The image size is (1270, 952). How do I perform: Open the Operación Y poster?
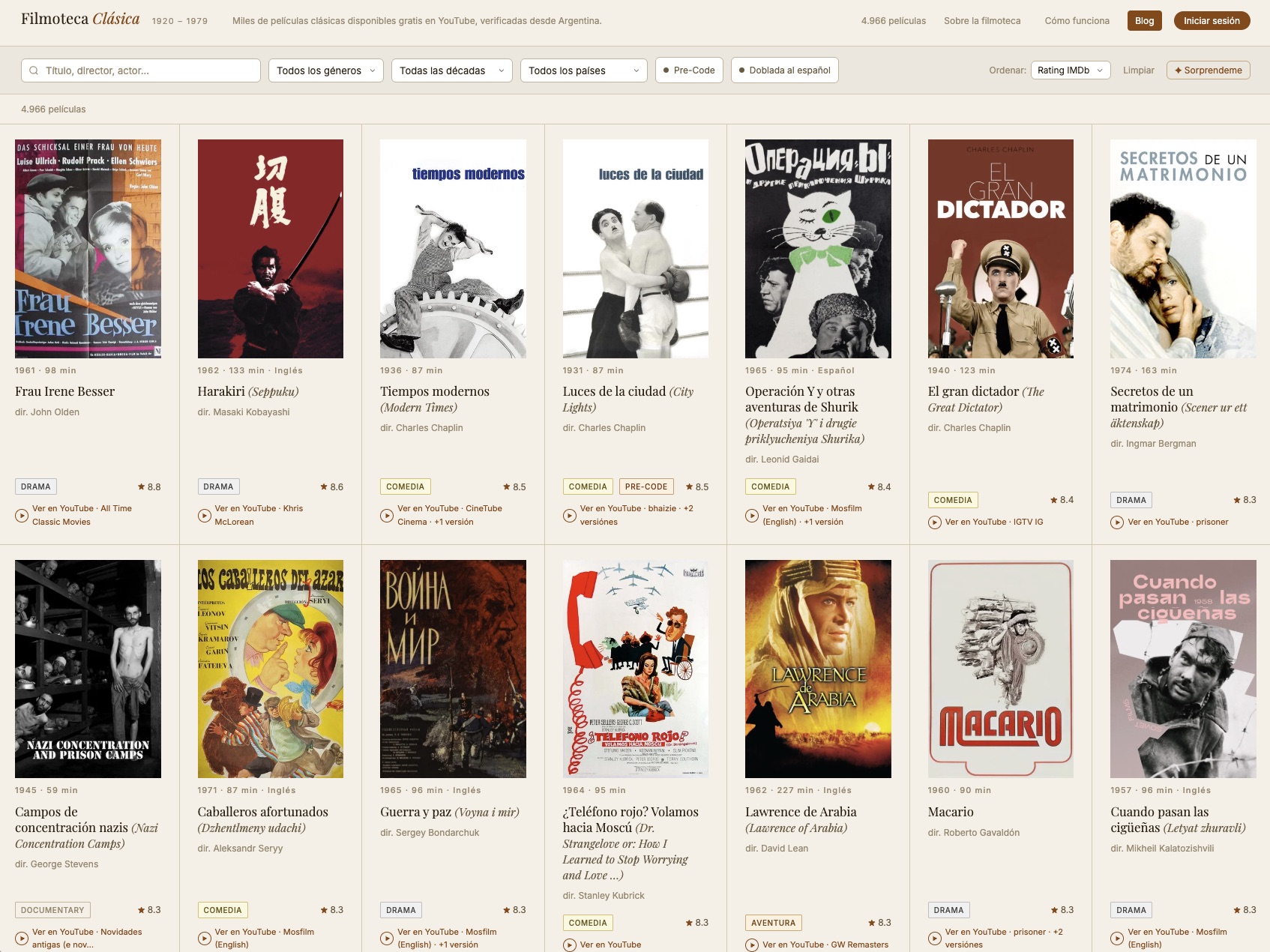818,249
